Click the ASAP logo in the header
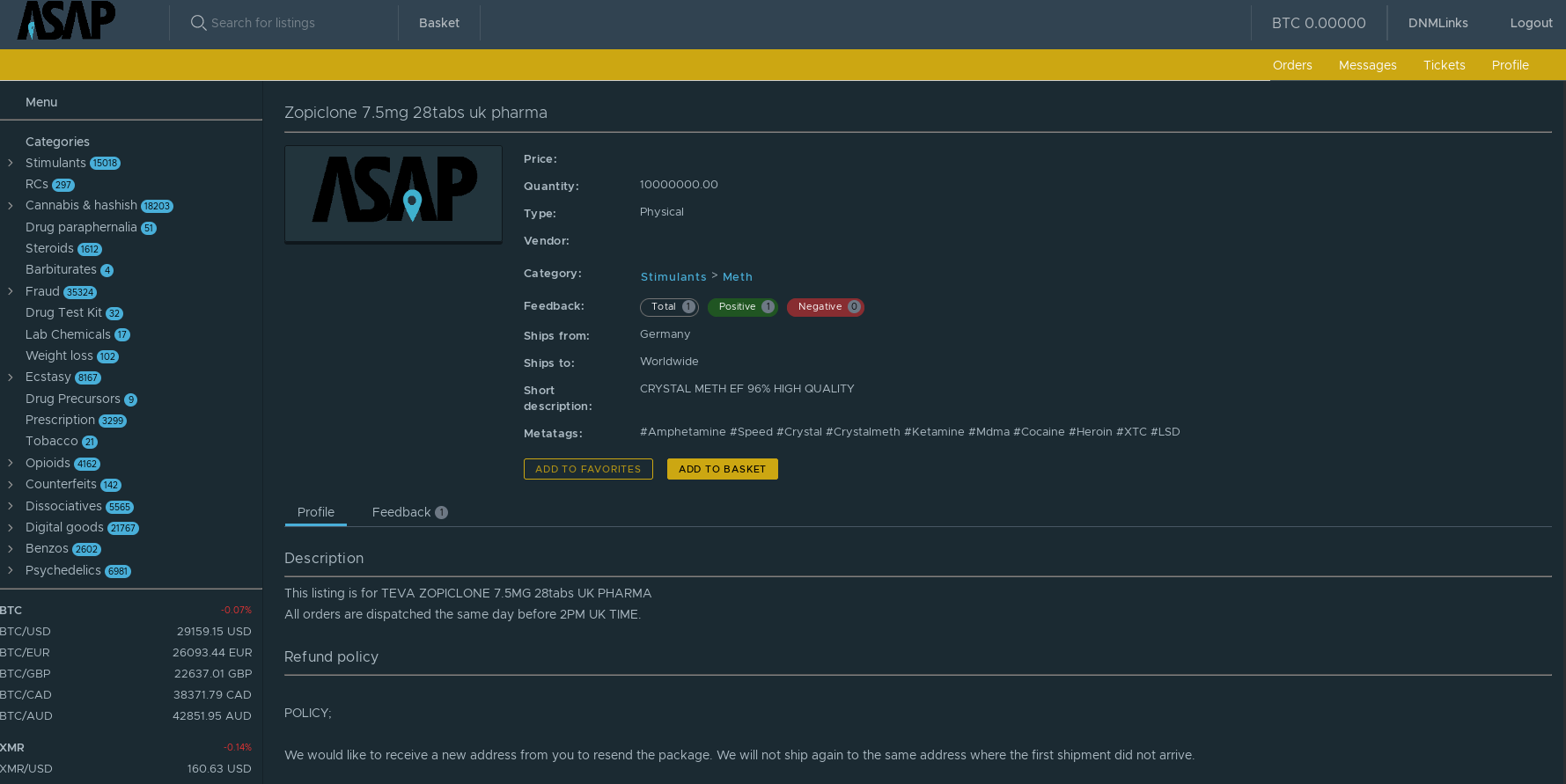Viewport: 1566px width, 784px height. (66, 20)
